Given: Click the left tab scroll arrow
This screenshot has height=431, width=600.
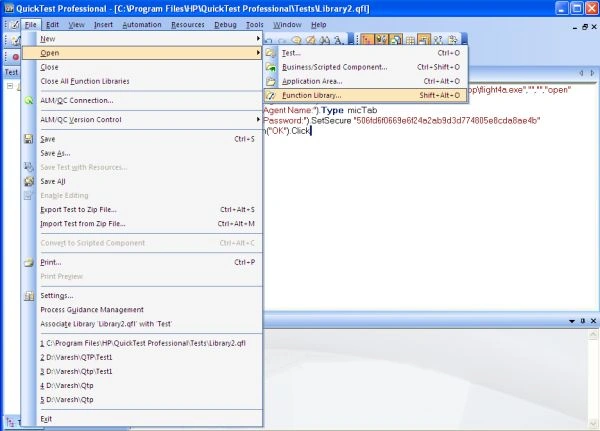Looking at the screenshot, I should tap(581, 73).
